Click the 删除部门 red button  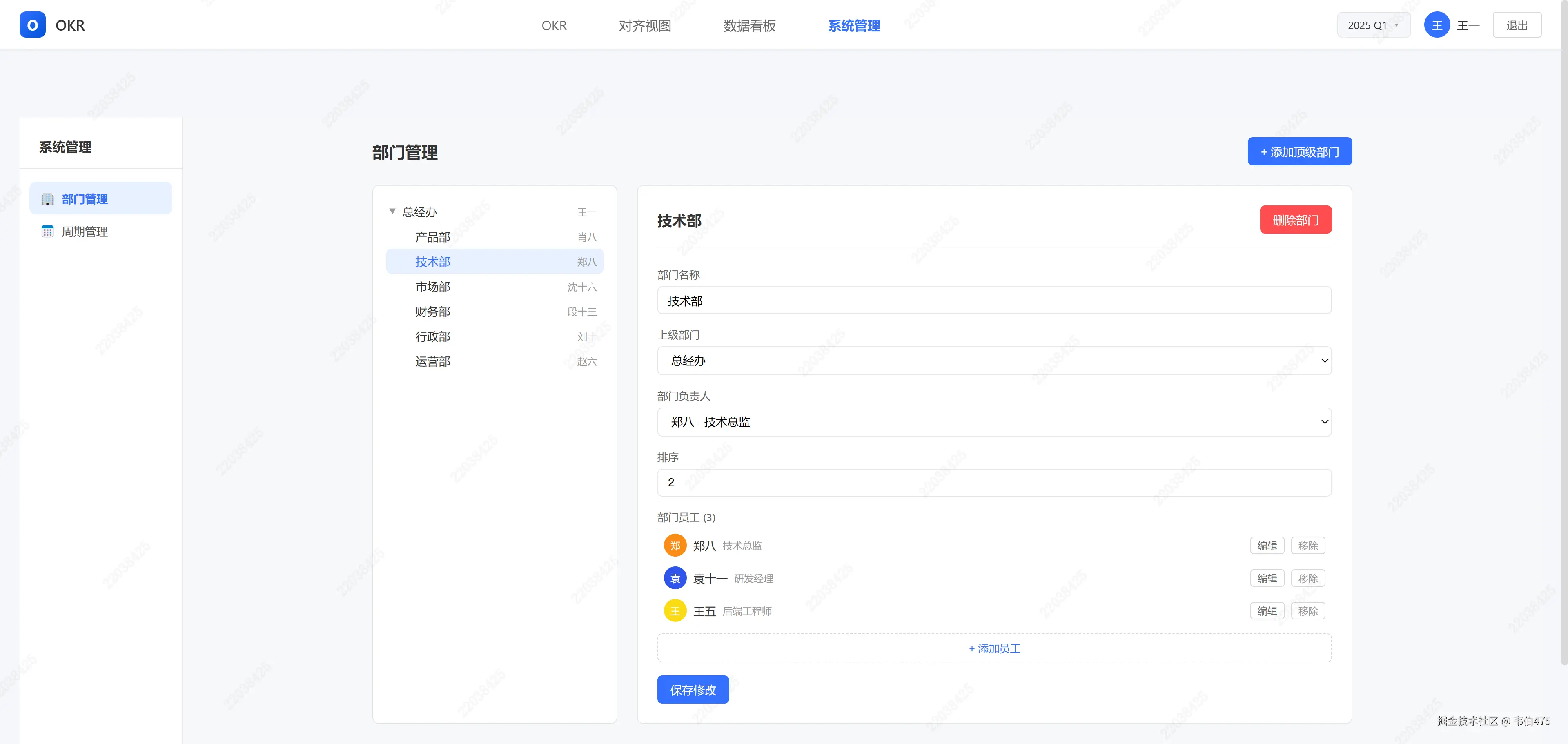pos(1295,220)
